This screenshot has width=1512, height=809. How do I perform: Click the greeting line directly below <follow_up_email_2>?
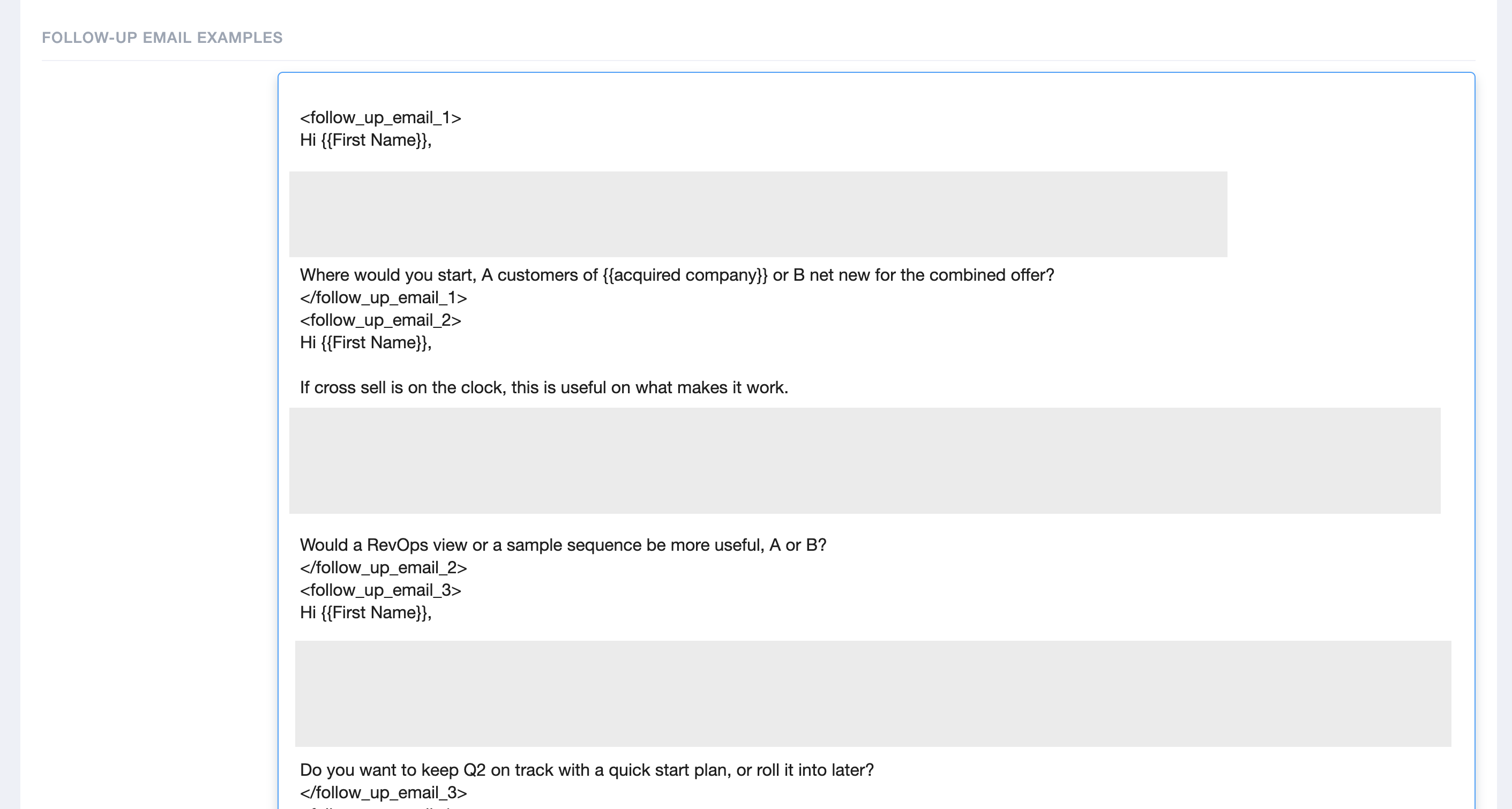click(365, 343)
